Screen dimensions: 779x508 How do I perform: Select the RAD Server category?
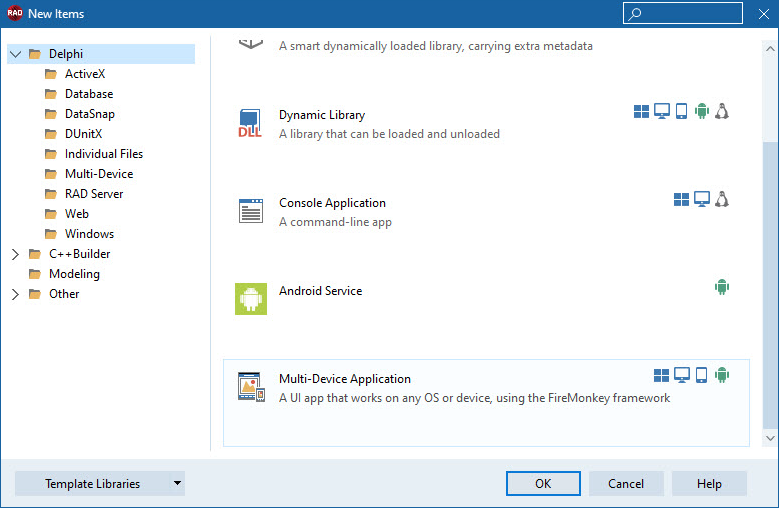point(94,194)
